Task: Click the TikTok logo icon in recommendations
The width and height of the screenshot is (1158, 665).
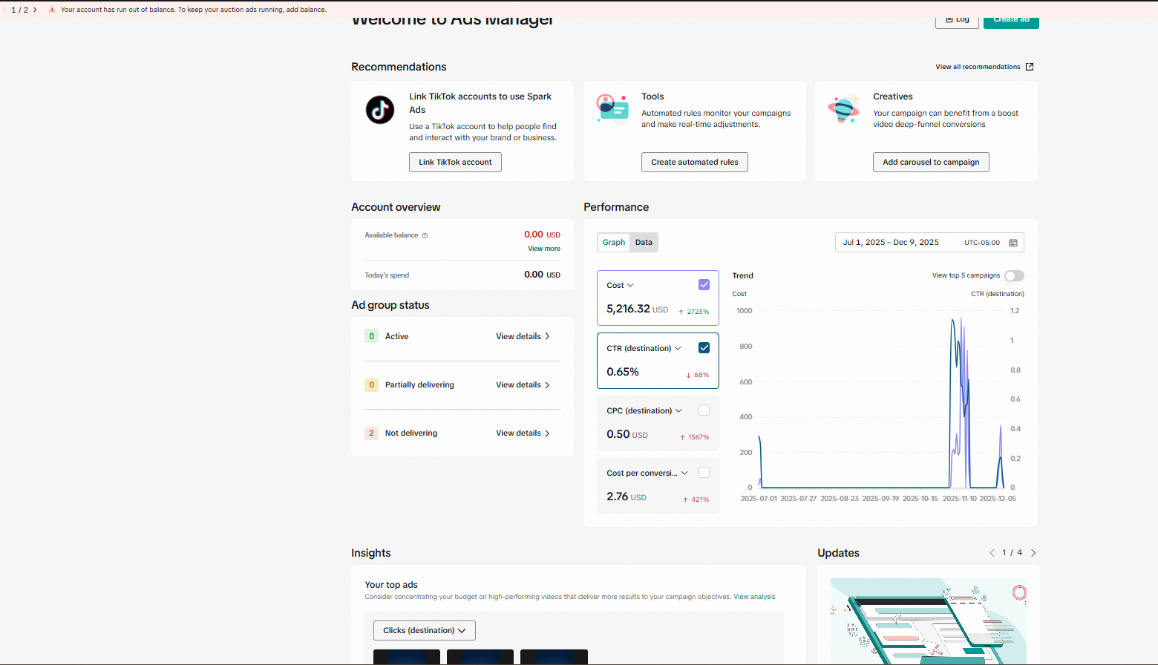Action: (x=380, y=110)
